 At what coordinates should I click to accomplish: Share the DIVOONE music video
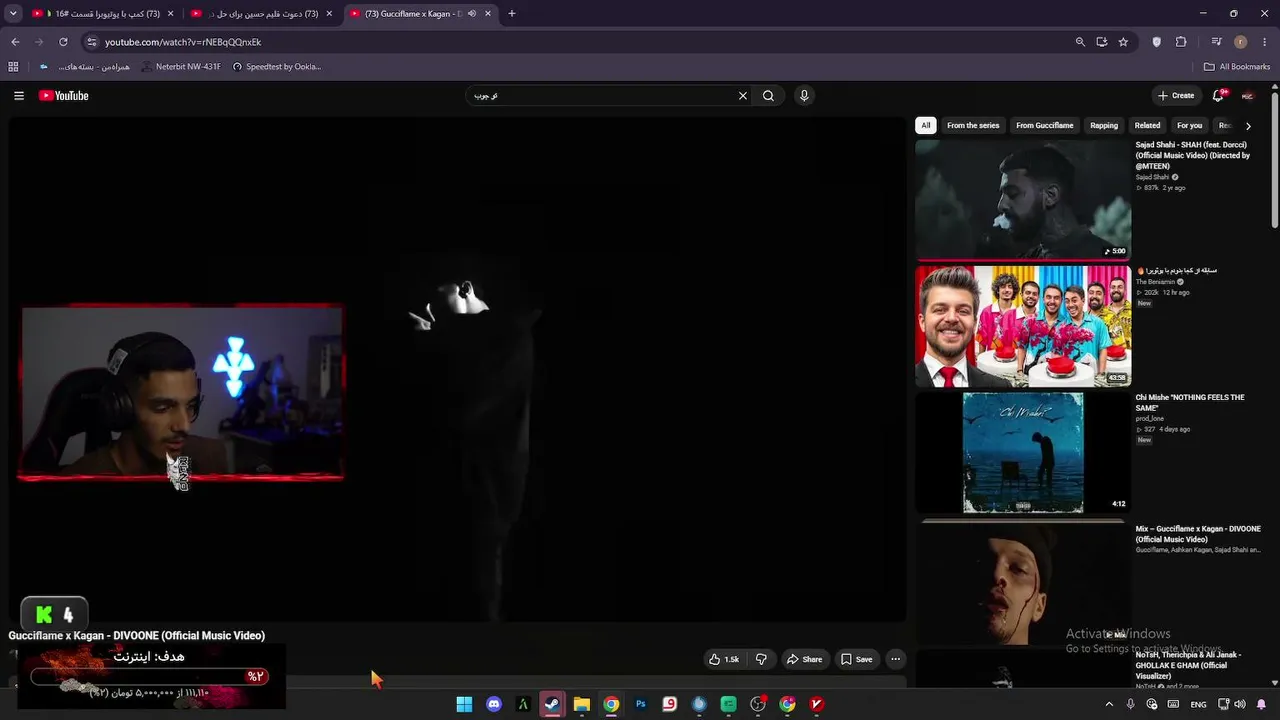tap(805, 659)
